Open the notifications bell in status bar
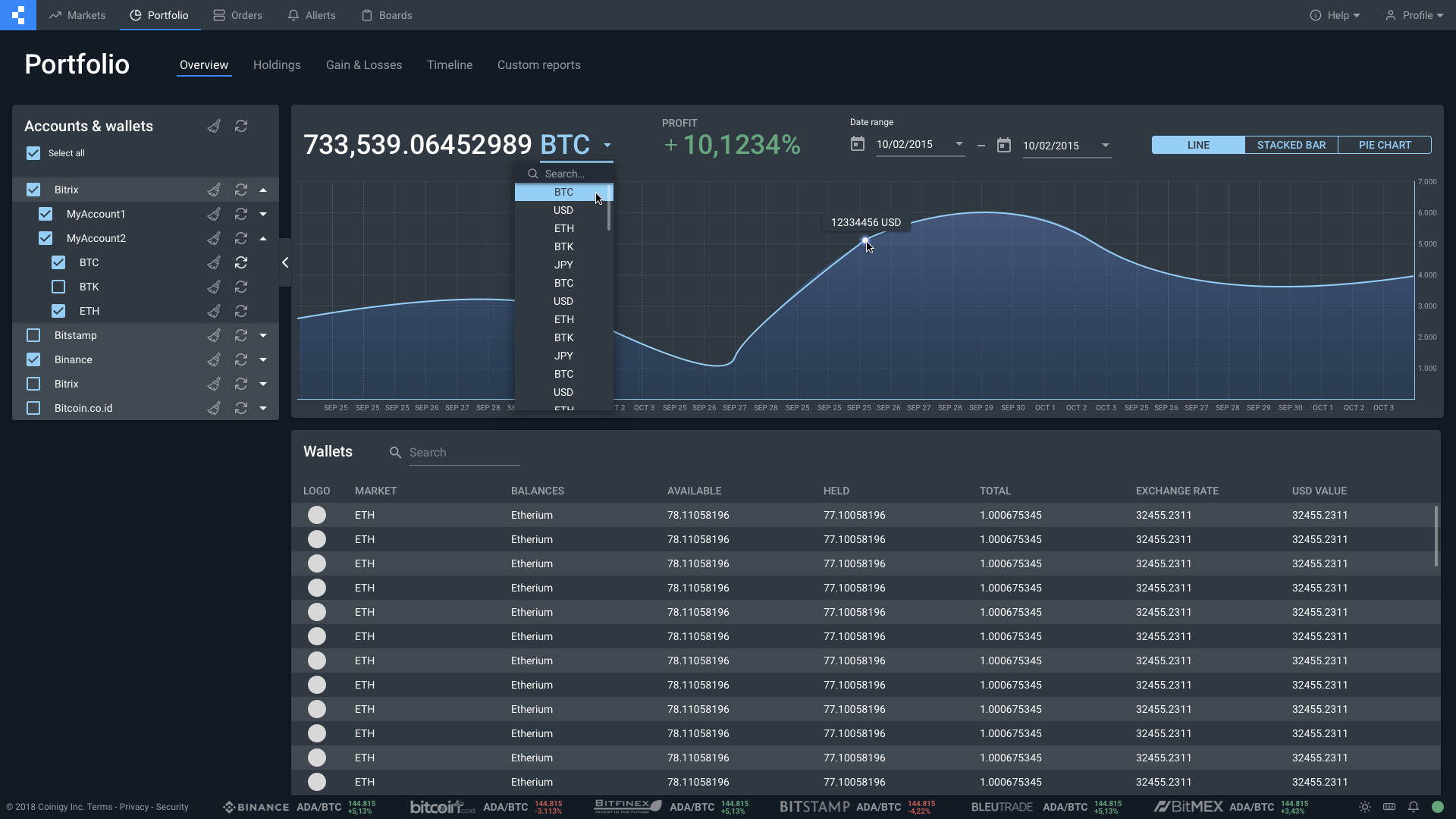1456x819 pixels. [x=1413, y=807]
